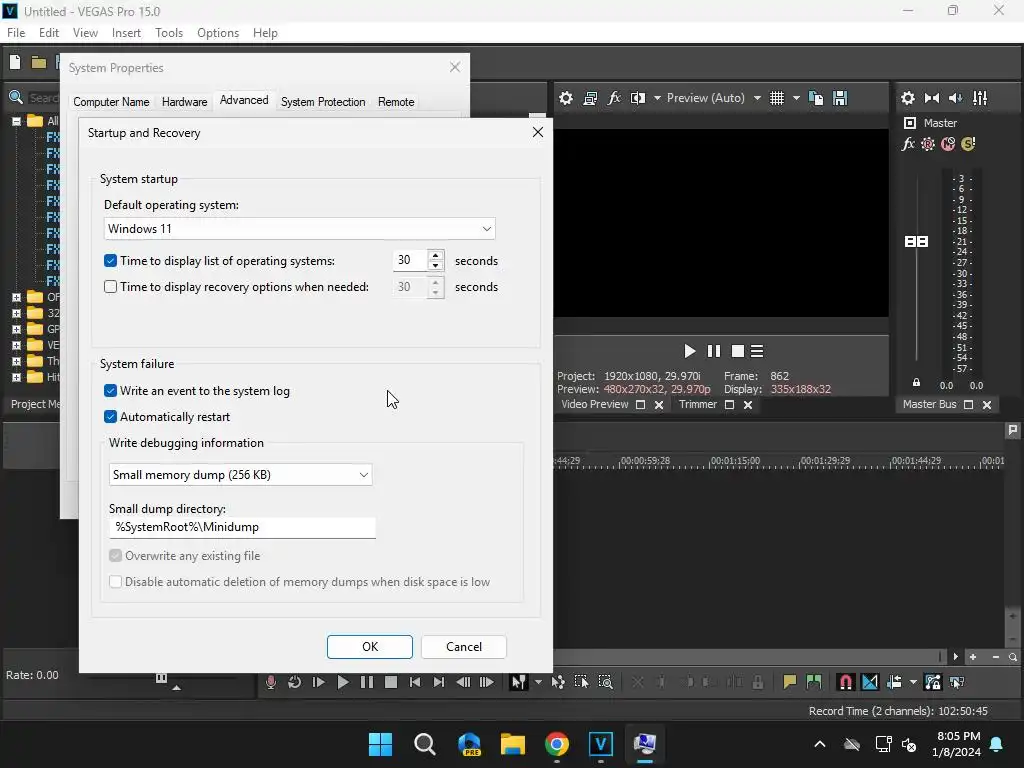This screenshot has width=1024, height=768.
Task: Toggle downmix output in Master Bus
Action: [x=932, y=98]
